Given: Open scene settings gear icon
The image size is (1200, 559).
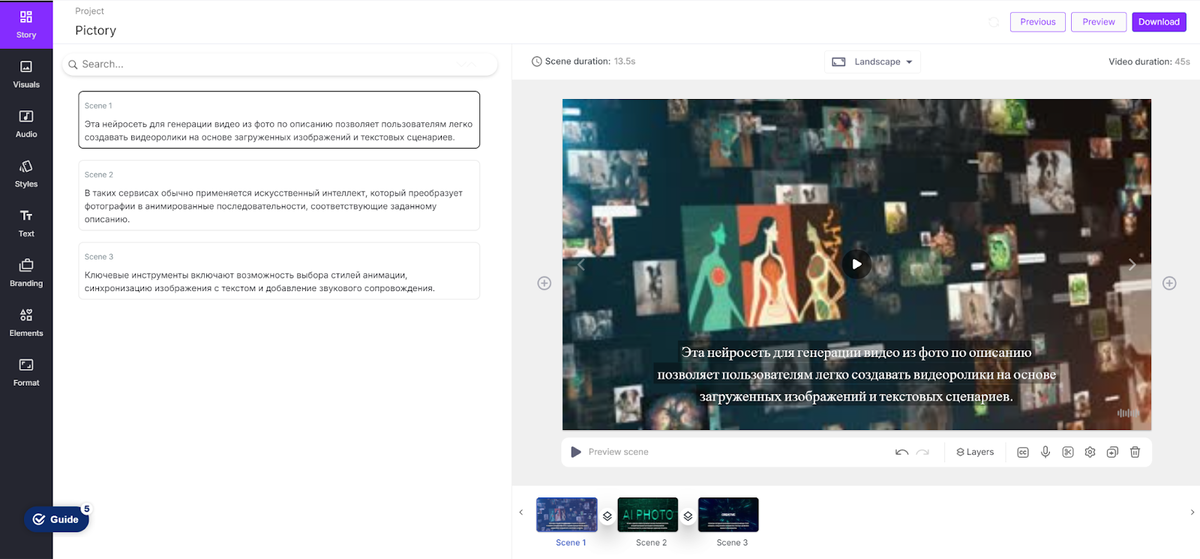Looking at the screenshot, I should pos(1090,452).
